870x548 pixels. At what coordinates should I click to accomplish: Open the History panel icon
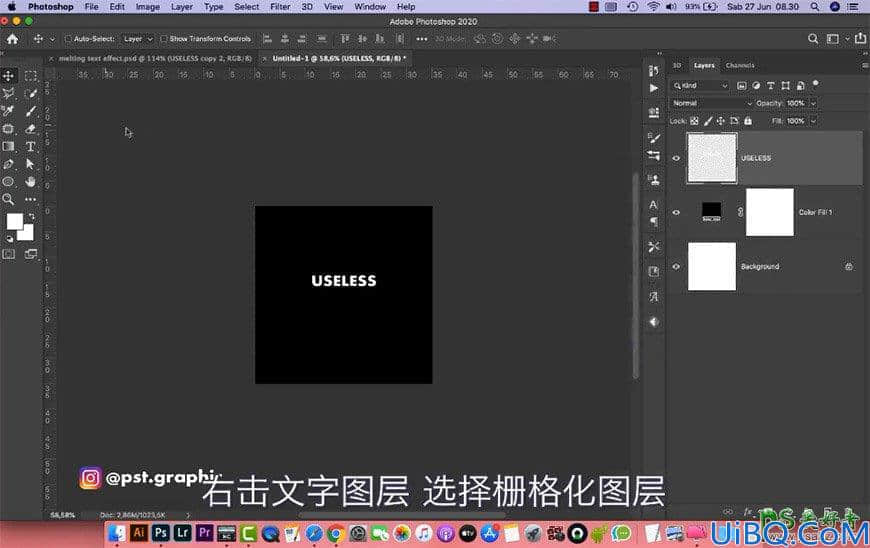(654, 70)
